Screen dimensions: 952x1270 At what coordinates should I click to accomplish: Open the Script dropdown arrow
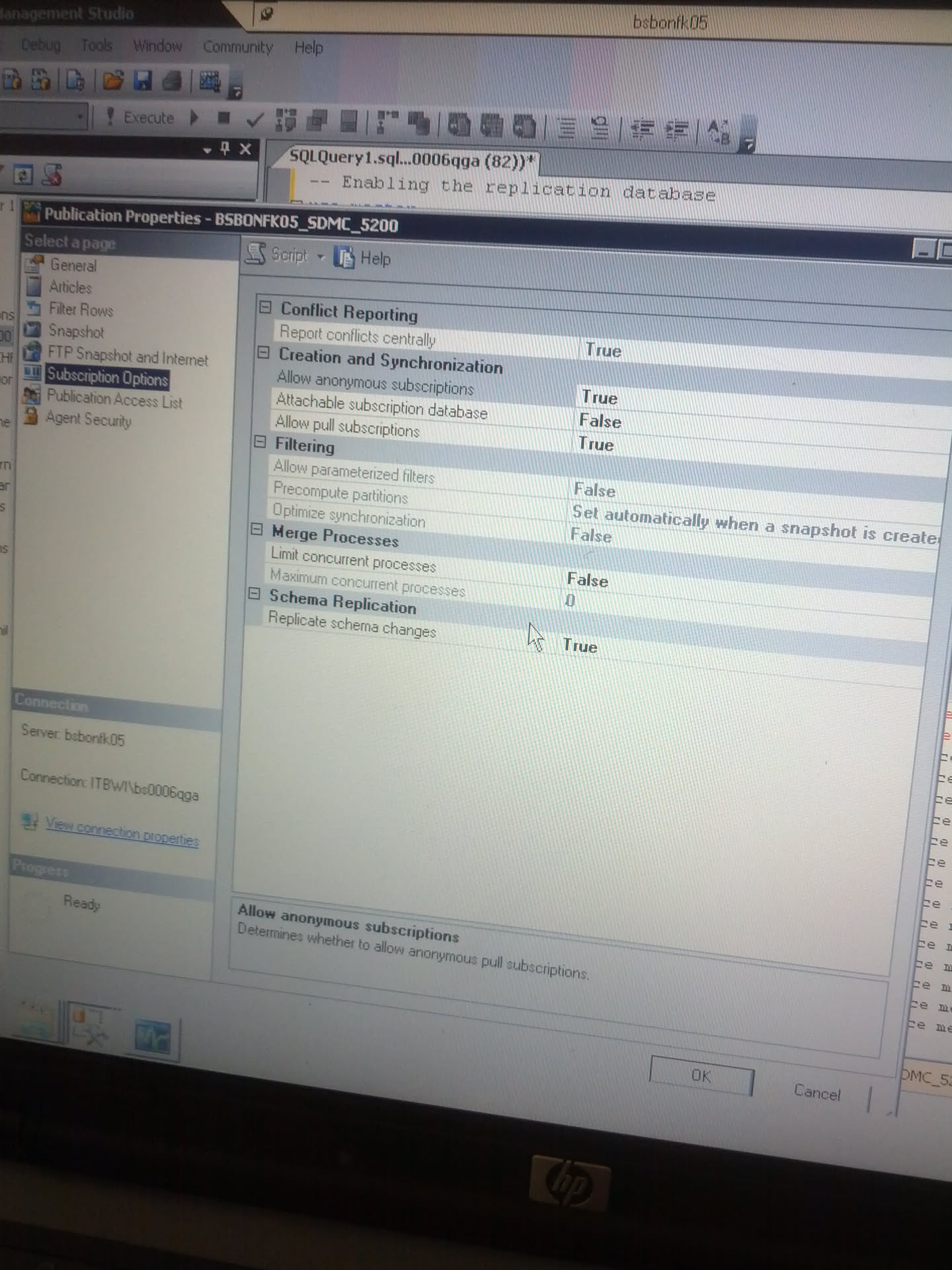[321, 257]
